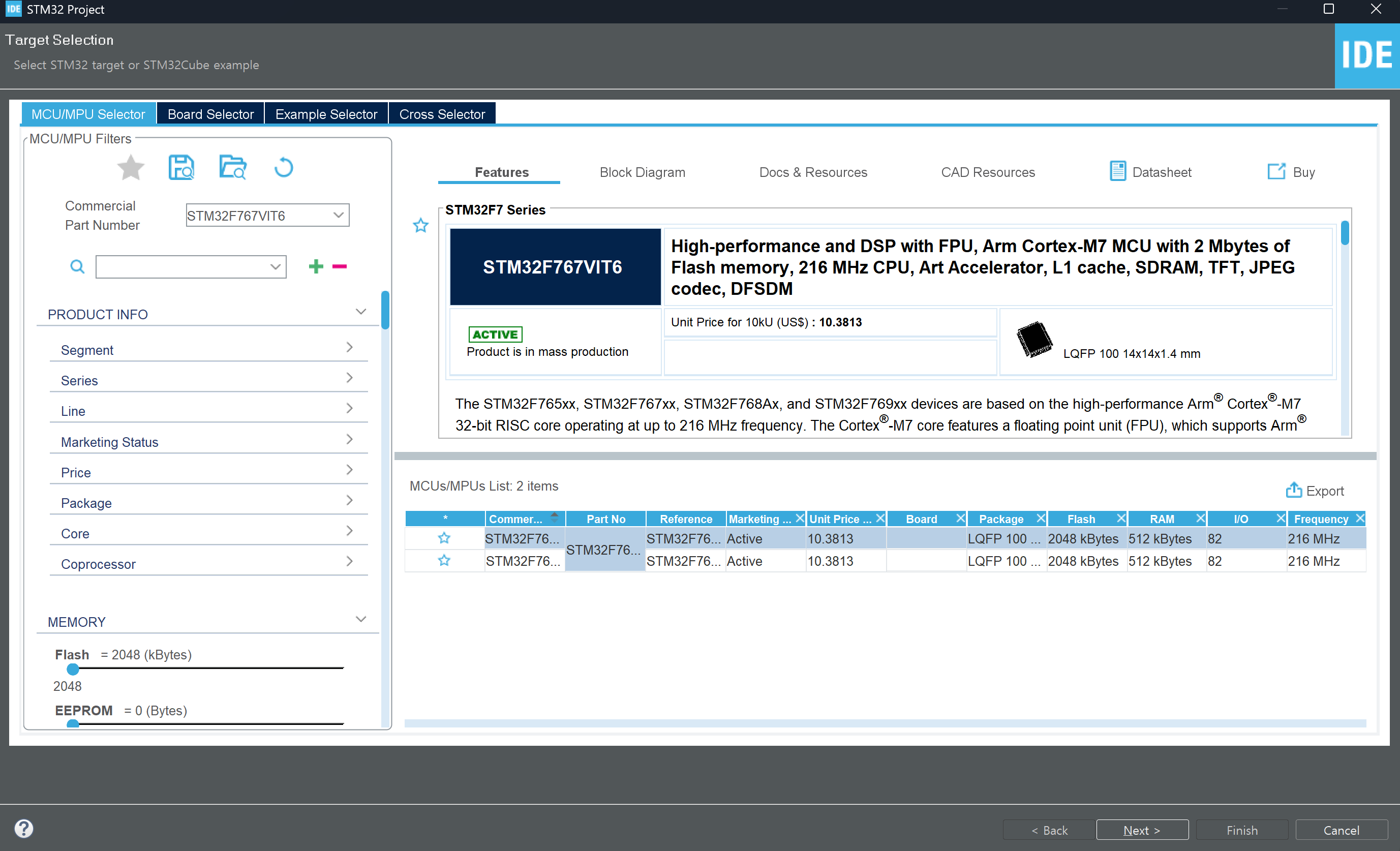Reset all MCU filters
The width and height of the screenshot is (1400, 851).
[284, 168]
